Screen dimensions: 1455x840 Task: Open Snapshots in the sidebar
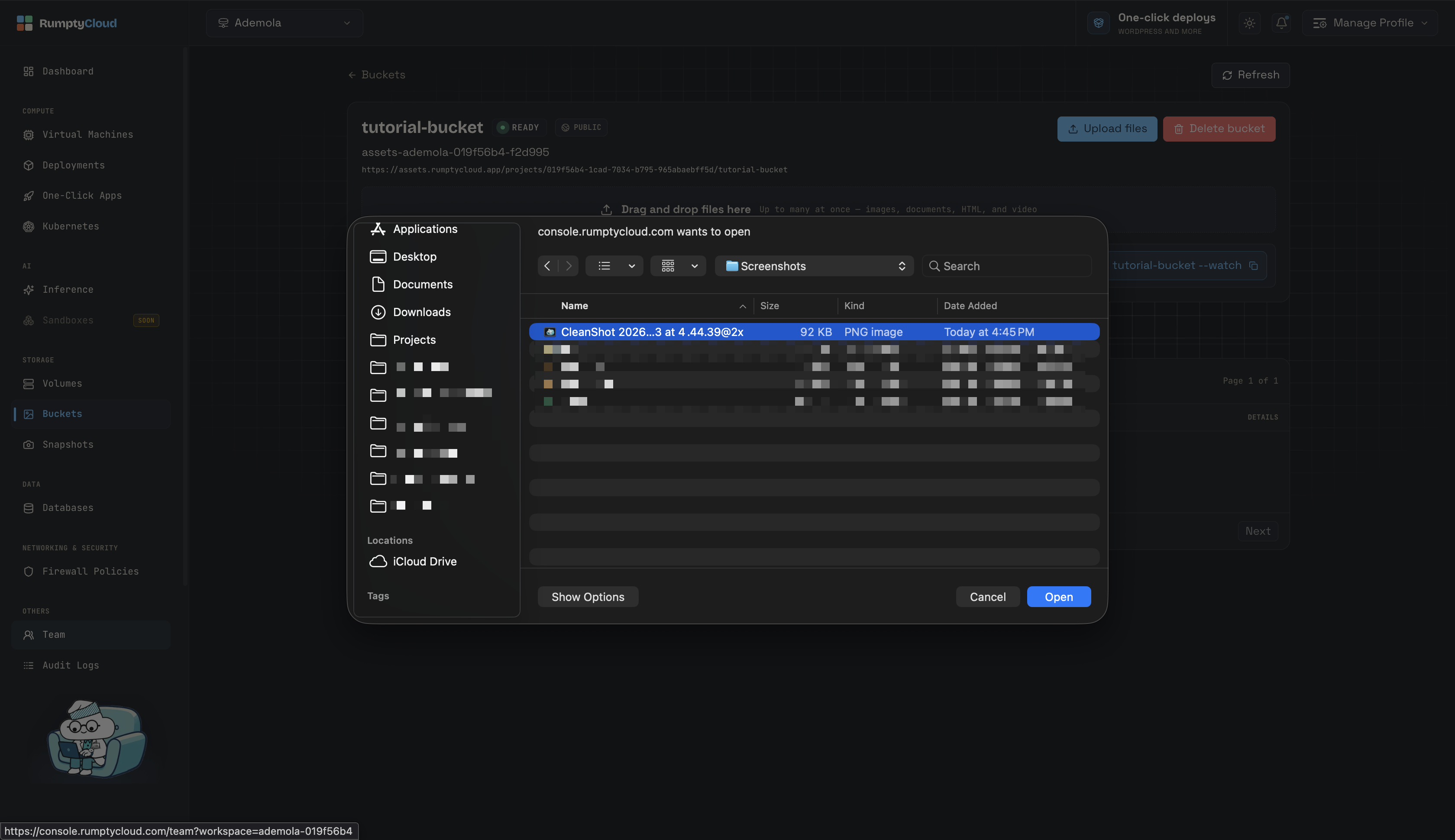[x=68, y=444]
